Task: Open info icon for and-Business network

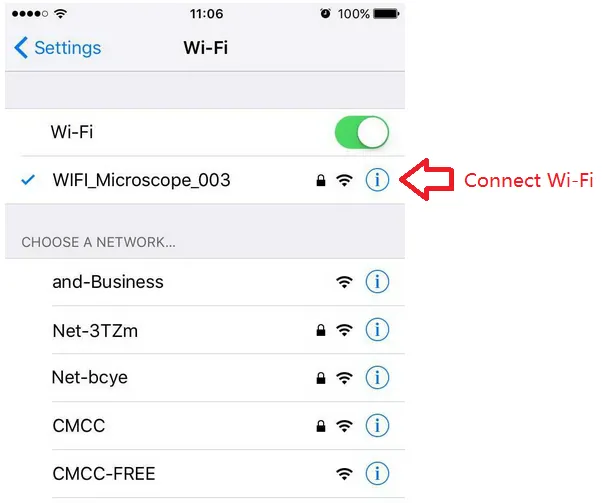Action: coord(377,281)
